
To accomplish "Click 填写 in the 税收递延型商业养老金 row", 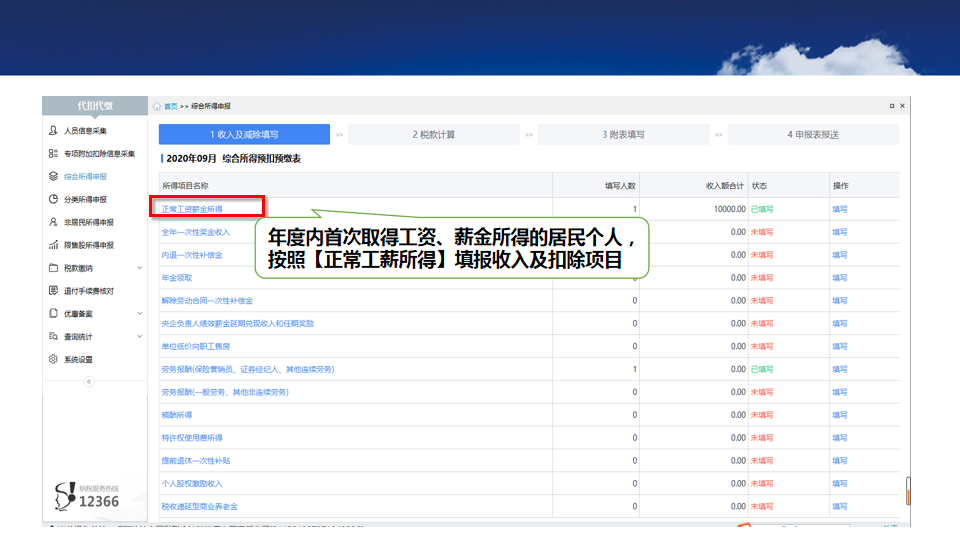I will (x=840, y=506).
